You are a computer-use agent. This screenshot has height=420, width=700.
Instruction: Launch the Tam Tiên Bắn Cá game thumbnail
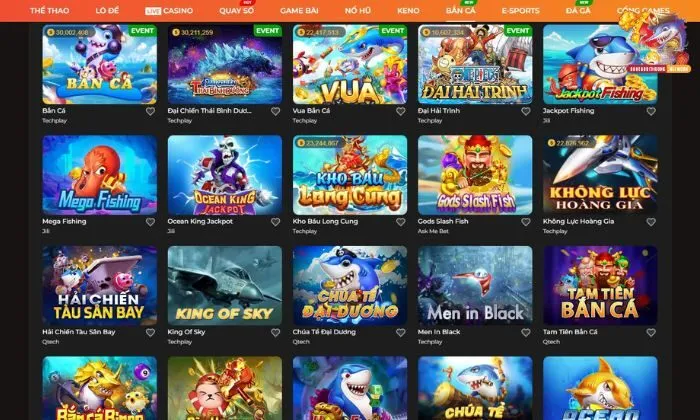click(600, 286)
